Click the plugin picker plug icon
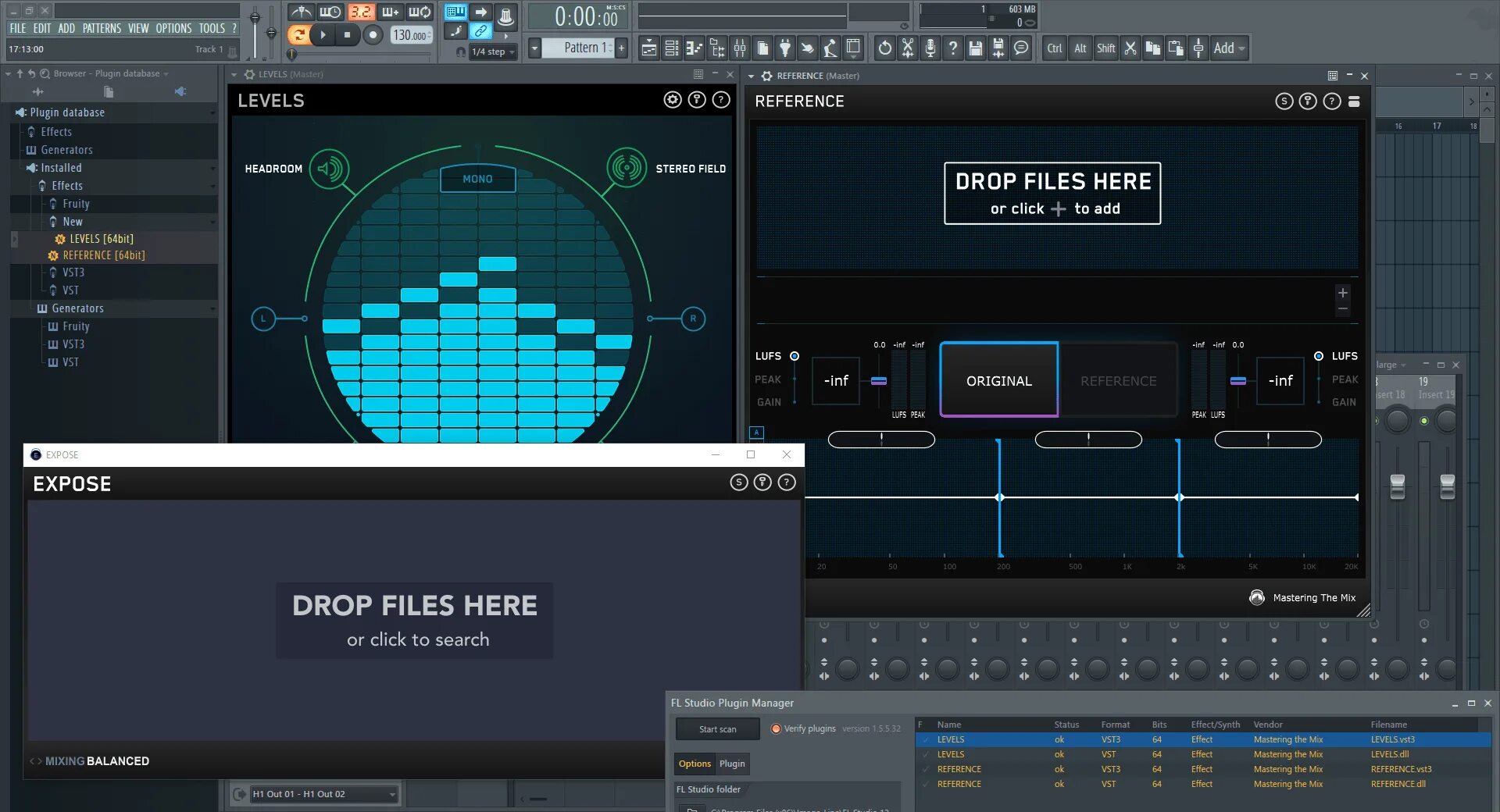 pyautogui.click(x=784, y=48)
